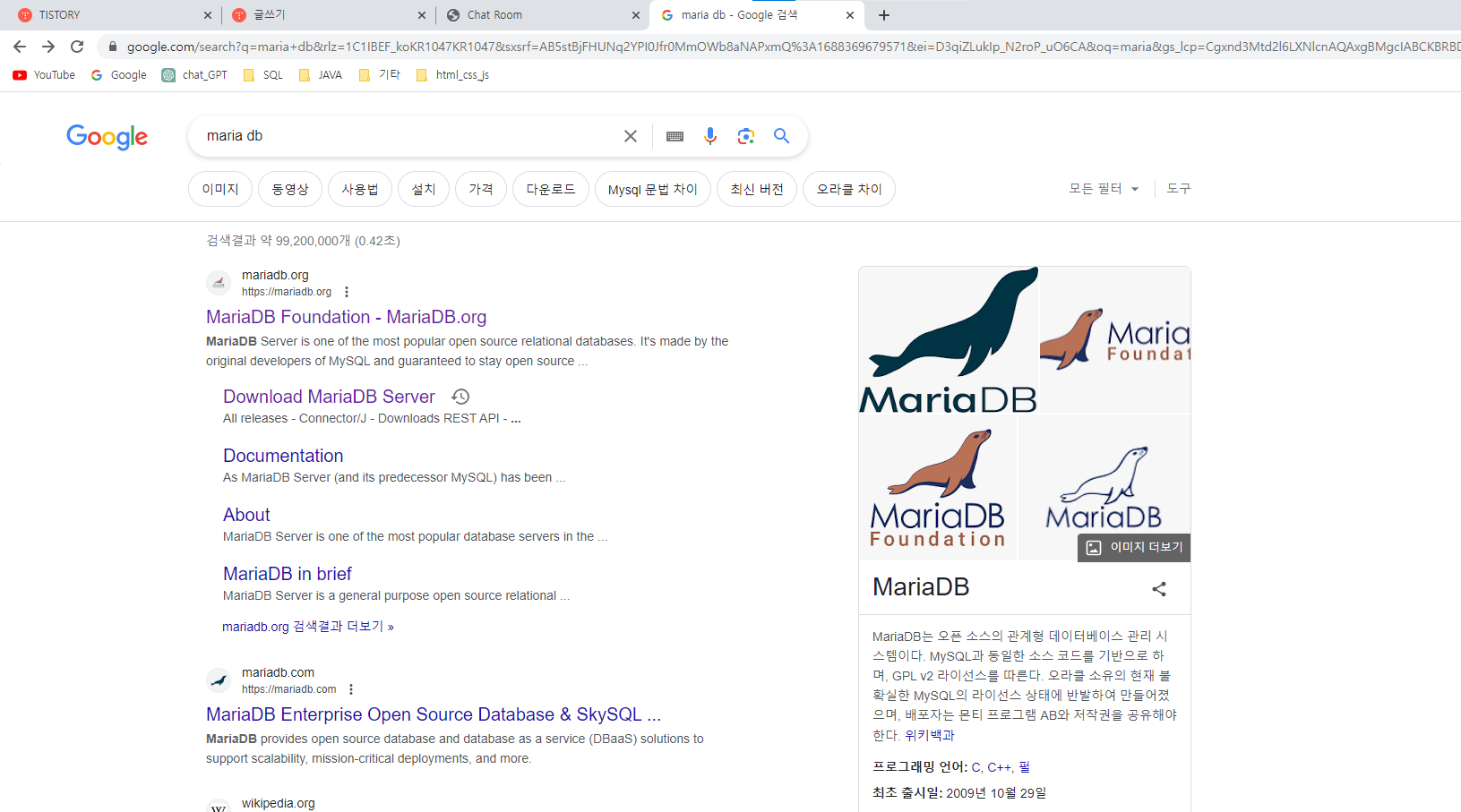Open the C++ programming language link
Image resolution: width=1461 pixels, height=812 pixels.
coord(1000,767)
